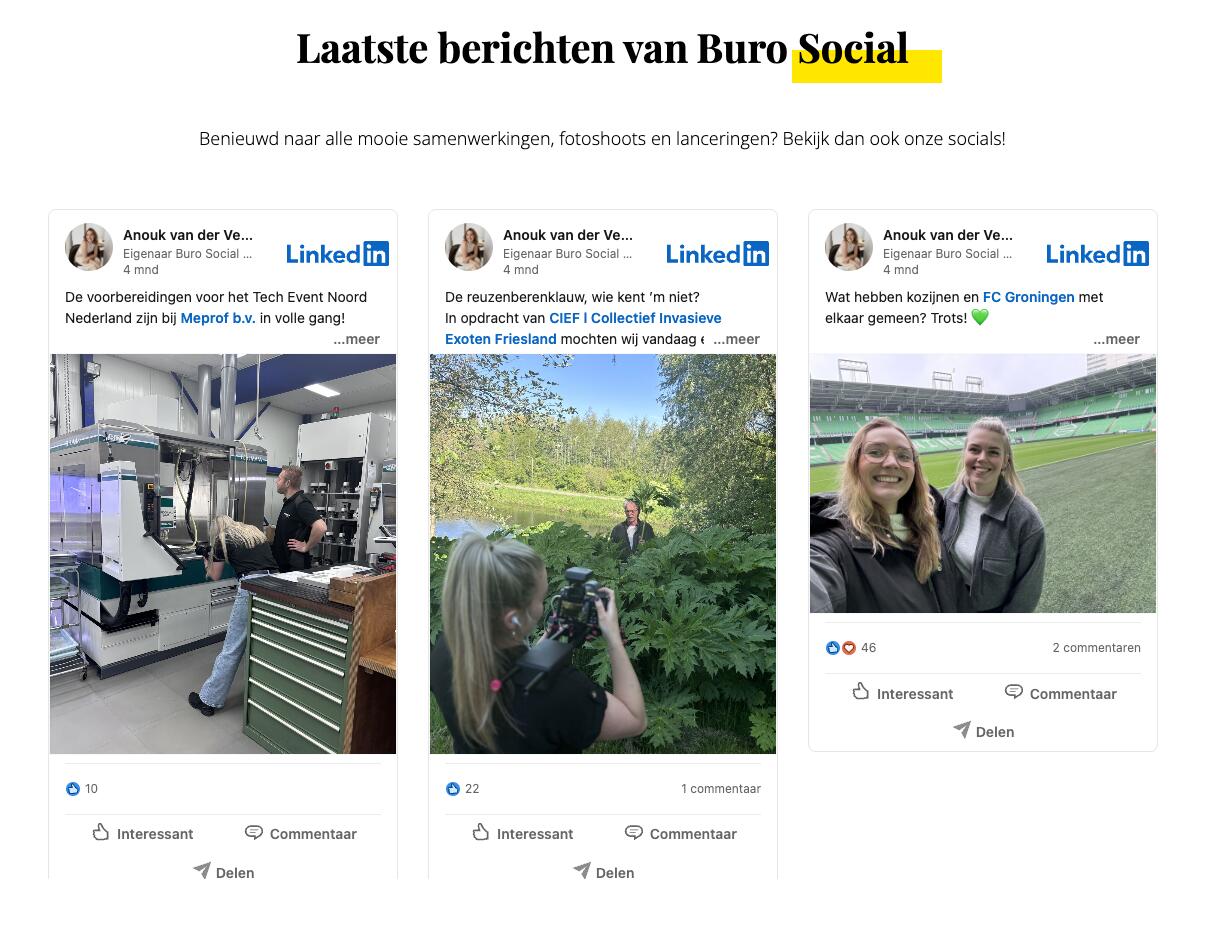Click the reaction icons beside count 46

(x=841, y=648)
